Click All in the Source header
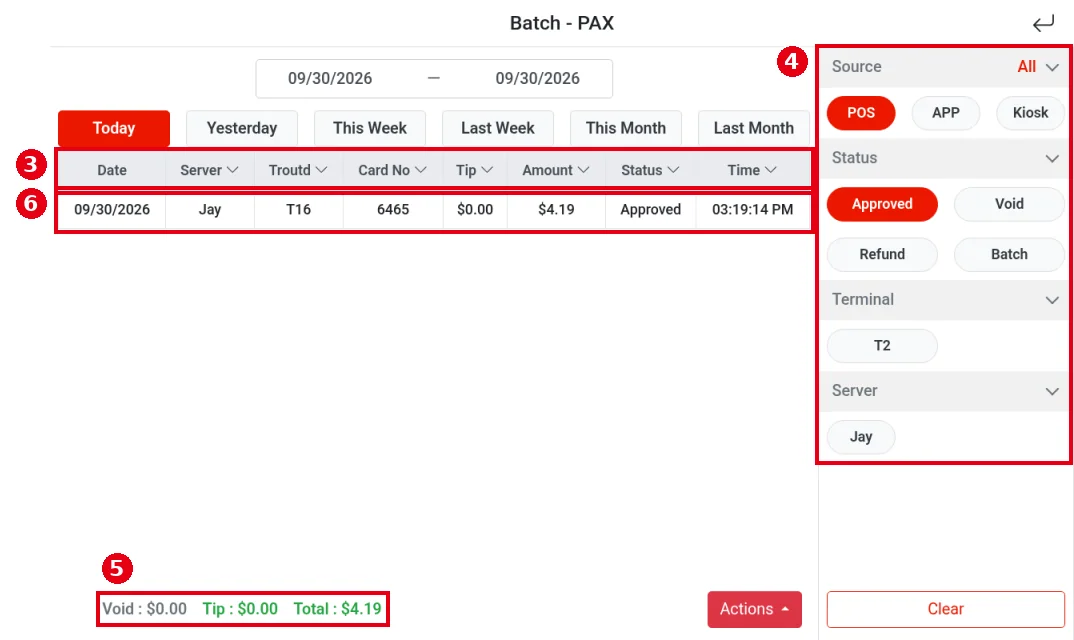 (1026, 66)
